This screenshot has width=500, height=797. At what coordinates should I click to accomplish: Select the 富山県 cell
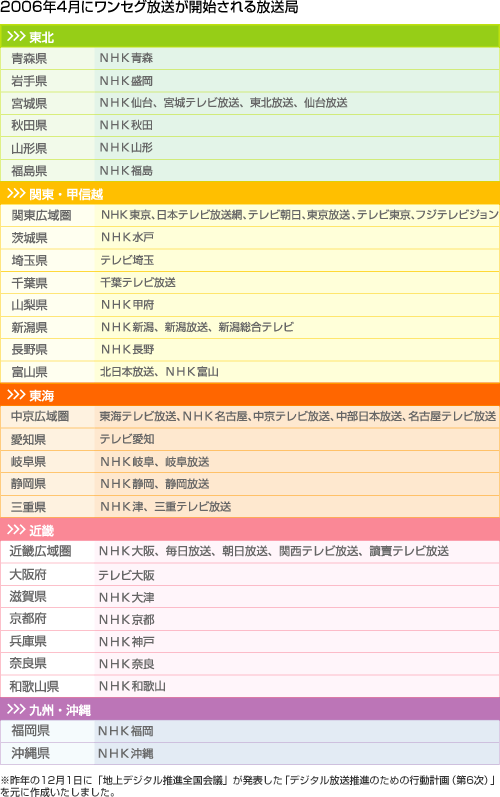click(47, 372)
